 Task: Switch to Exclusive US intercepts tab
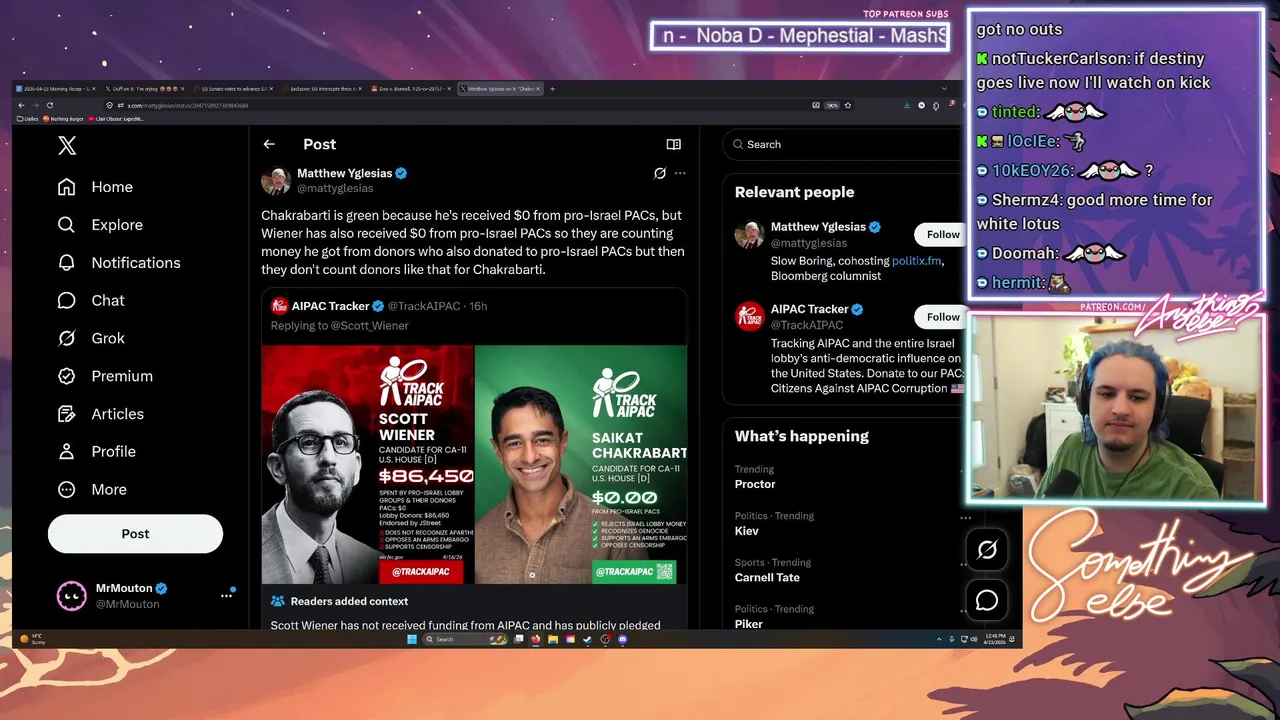tap(320, 89)
